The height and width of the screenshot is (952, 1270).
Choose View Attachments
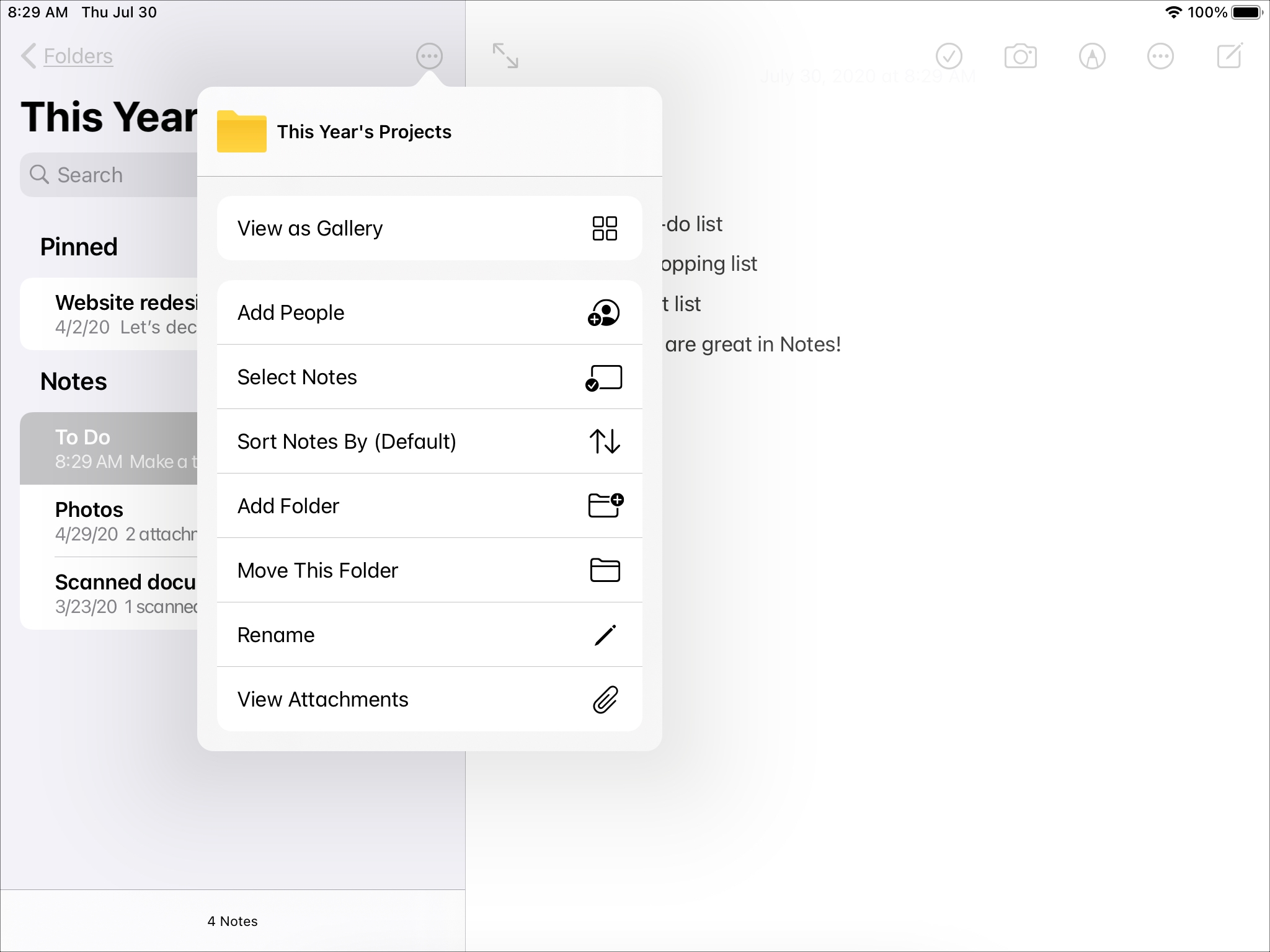pos(429,699)
